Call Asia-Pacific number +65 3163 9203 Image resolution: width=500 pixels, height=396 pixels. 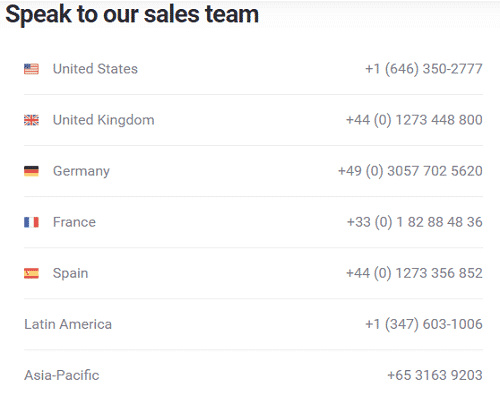click(x=435, y=375)
